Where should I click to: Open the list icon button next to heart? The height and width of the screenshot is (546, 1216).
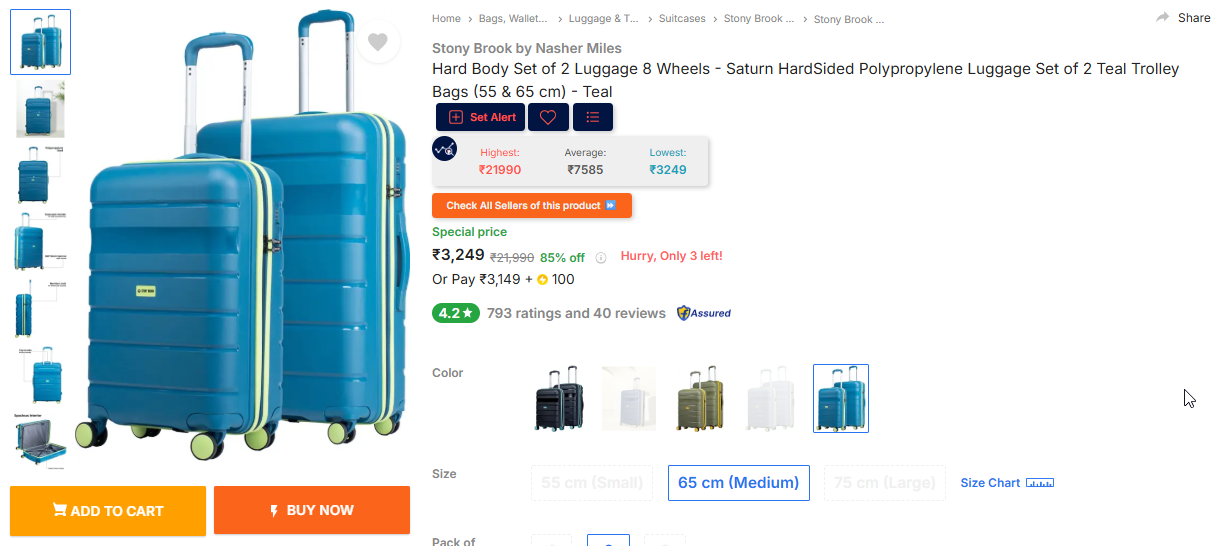tap(593, 117)
